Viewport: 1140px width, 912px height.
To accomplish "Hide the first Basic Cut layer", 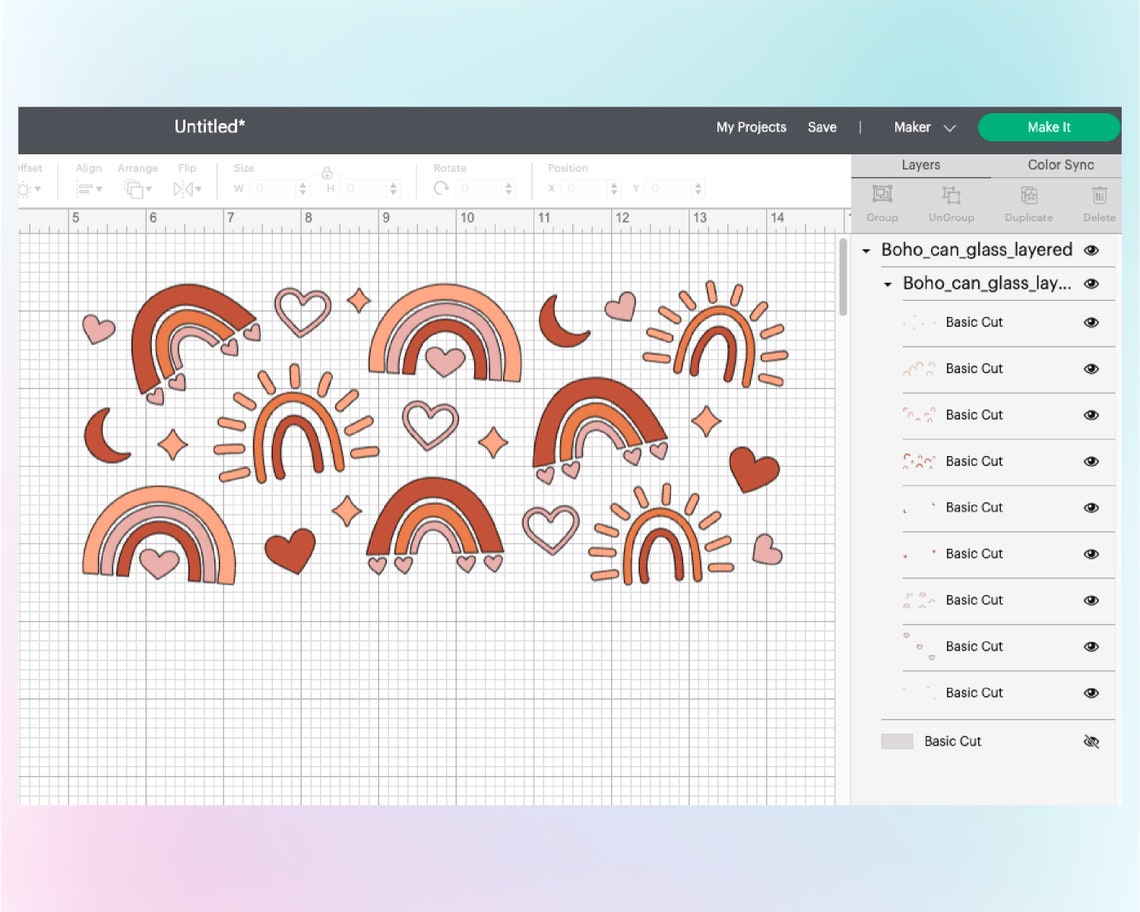I will coord(1093,322).
